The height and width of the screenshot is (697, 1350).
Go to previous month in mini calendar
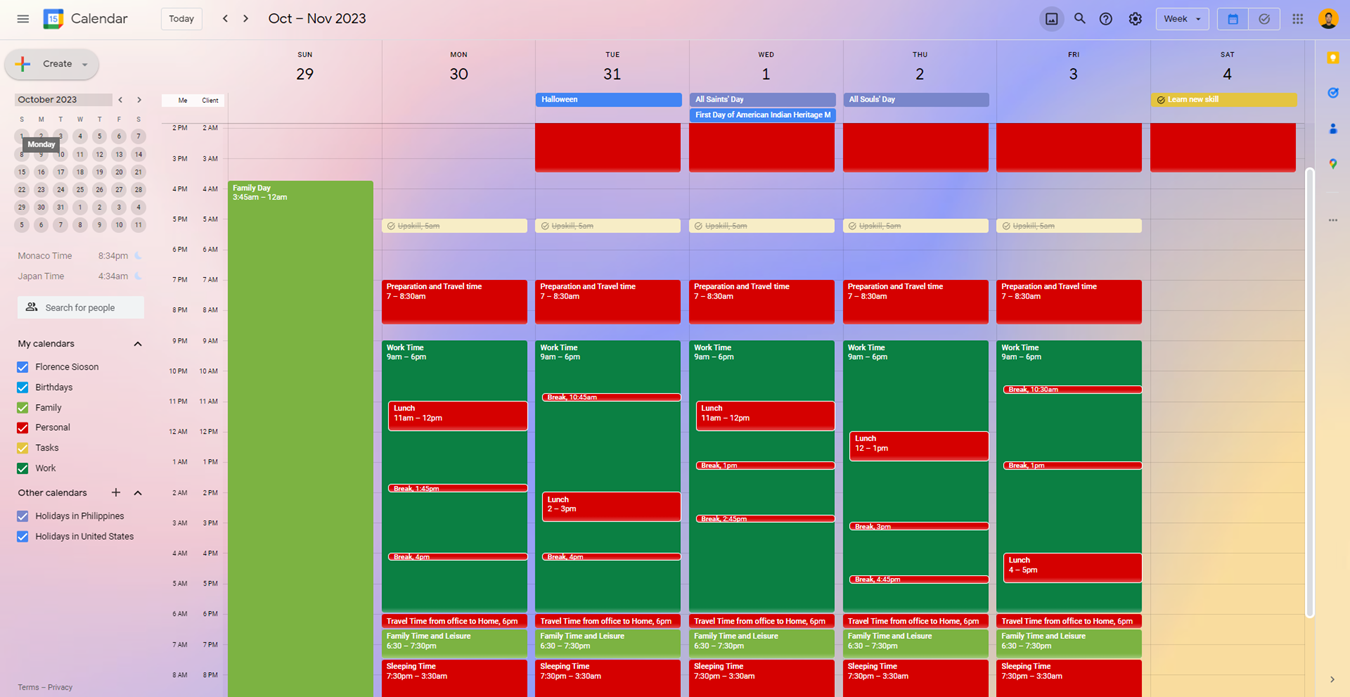pyautogui.click(x=120, y=100)
